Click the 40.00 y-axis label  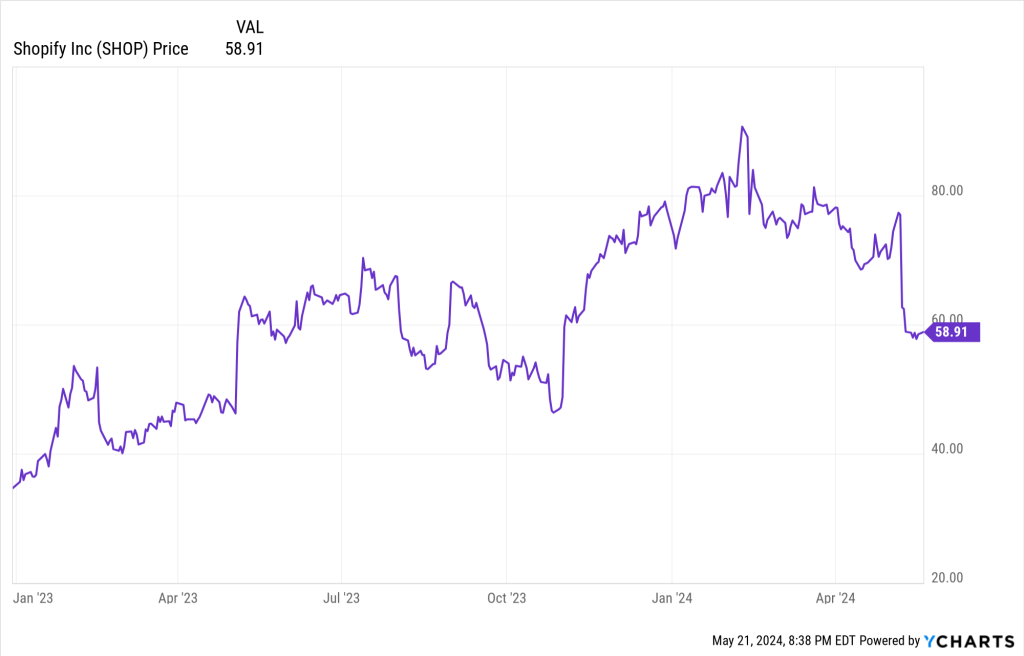pos(948,449)
